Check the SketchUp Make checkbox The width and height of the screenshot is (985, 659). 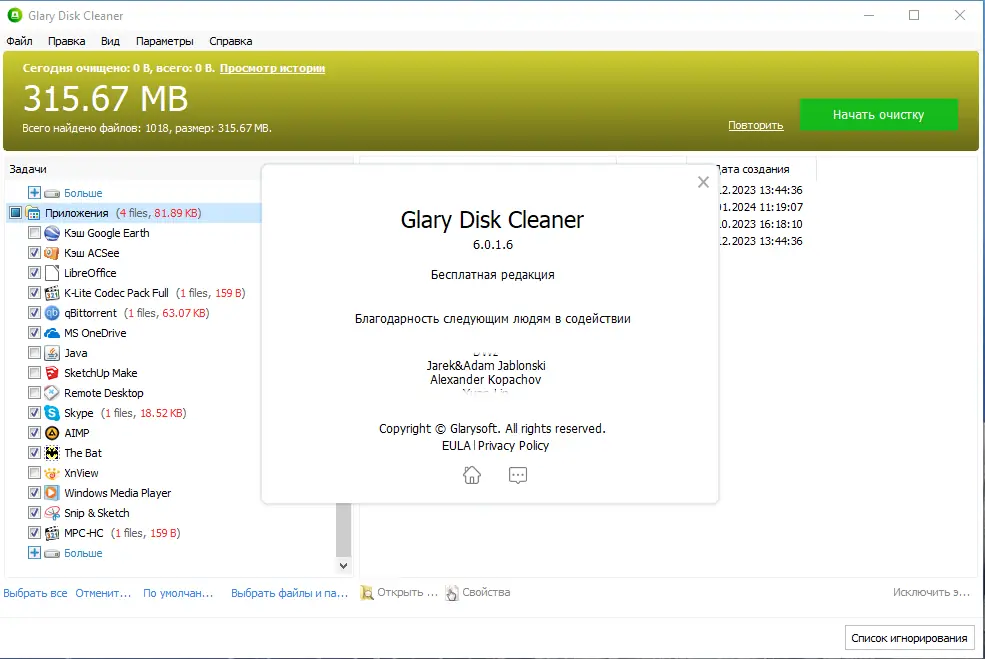coord(35,373)
